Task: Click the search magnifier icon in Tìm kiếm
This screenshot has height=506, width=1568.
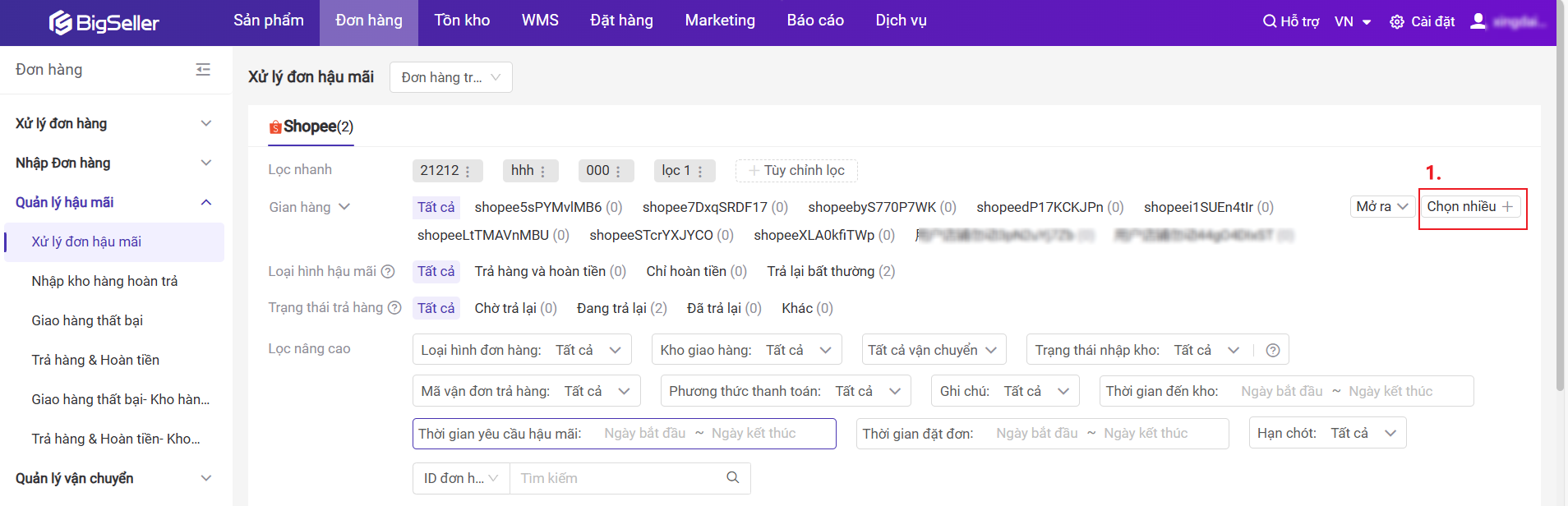Action: click(x=732, y=478)
